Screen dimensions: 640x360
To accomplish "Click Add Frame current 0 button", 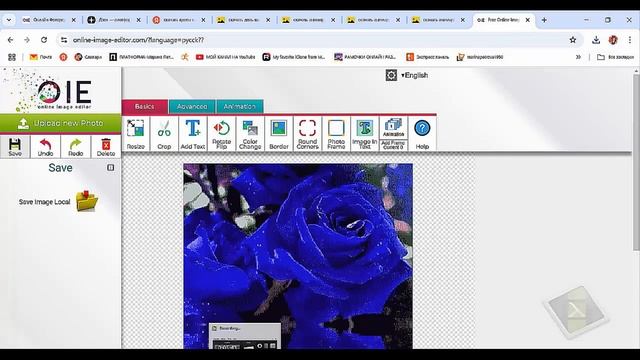I will coord(393,145).
